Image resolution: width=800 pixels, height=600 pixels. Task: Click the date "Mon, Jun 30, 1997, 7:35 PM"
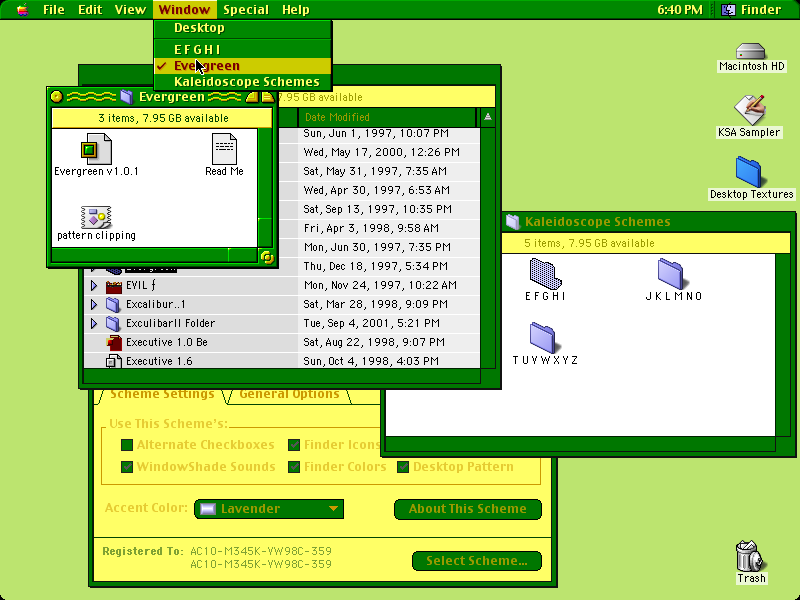pyautogui.click(x=377, y=247)
